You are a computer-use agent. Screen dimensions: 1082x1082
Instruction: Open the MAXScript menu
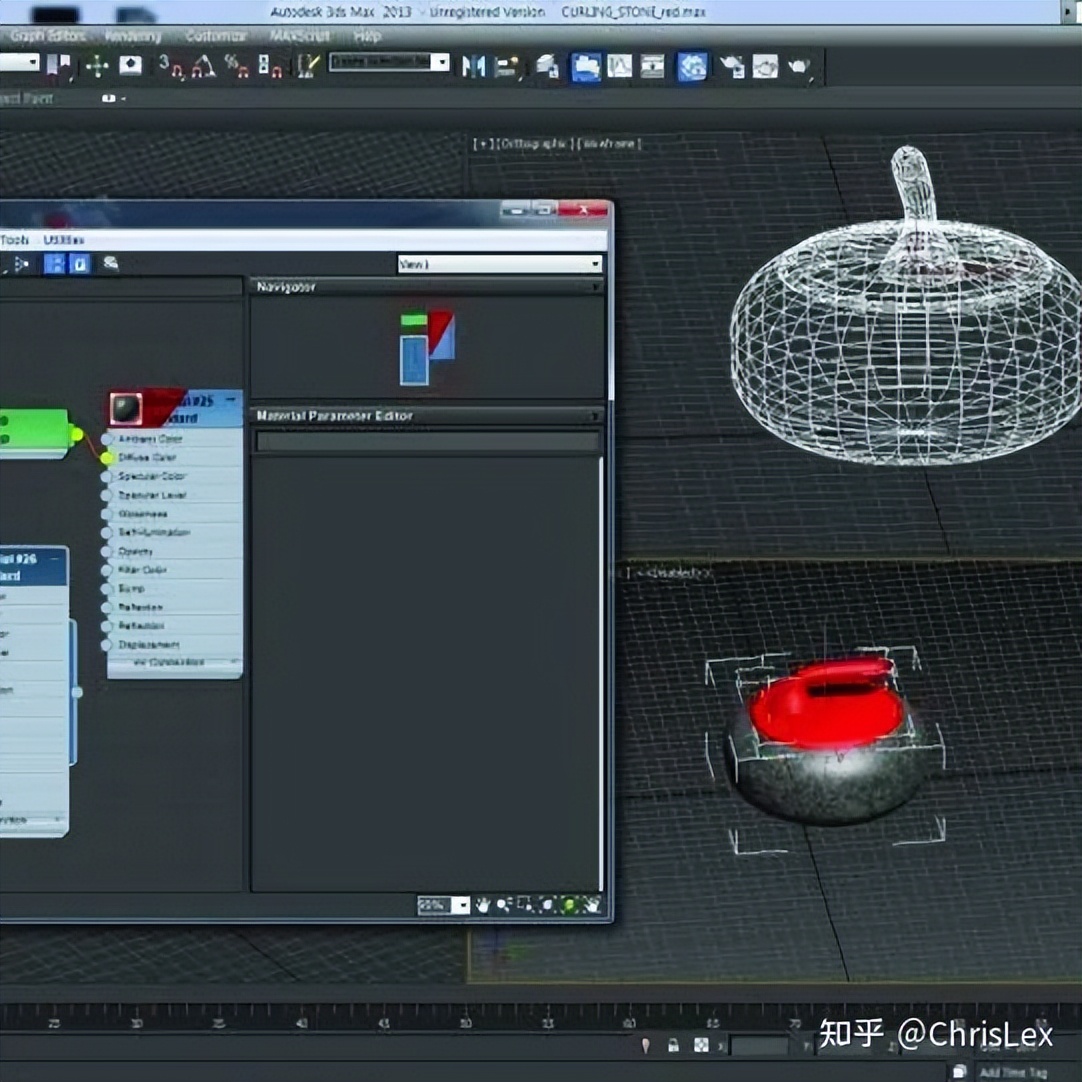point(299,36)
